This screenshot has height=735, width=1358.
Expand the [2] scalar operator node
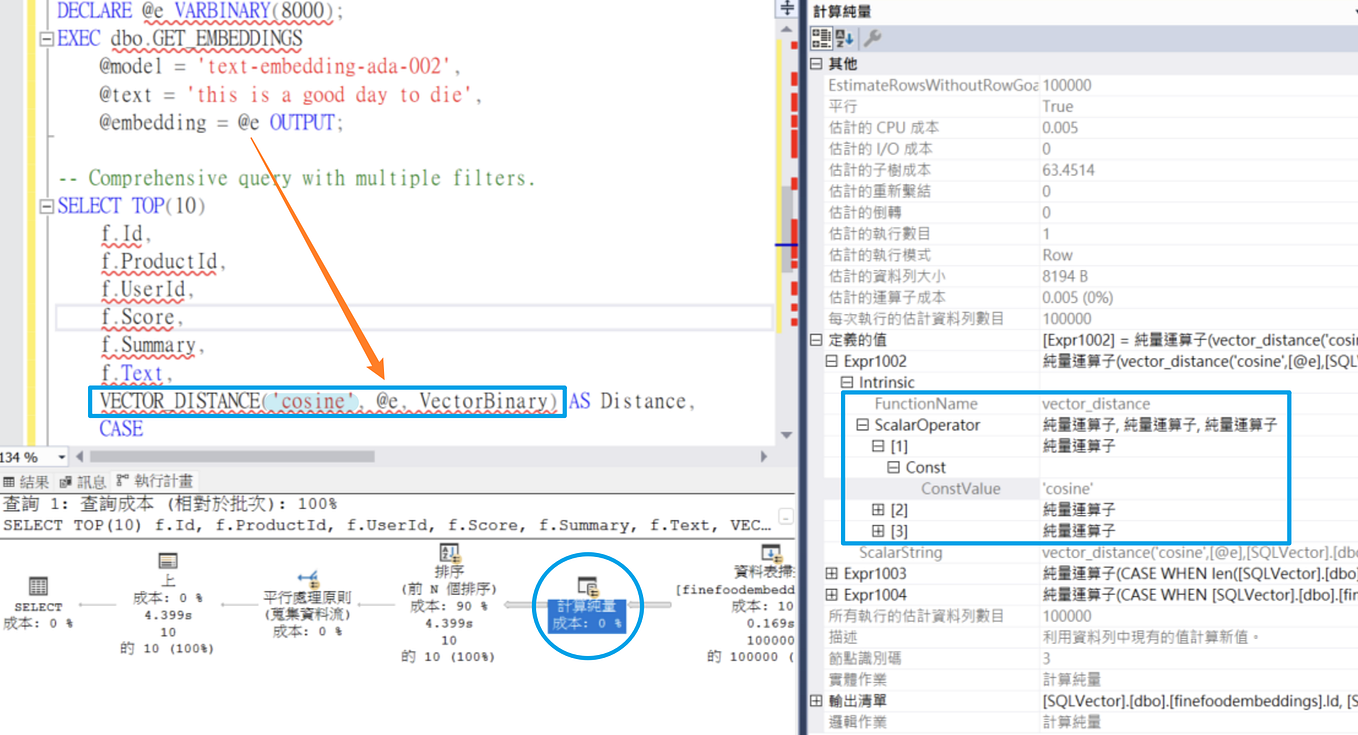[x=878, y=509]
